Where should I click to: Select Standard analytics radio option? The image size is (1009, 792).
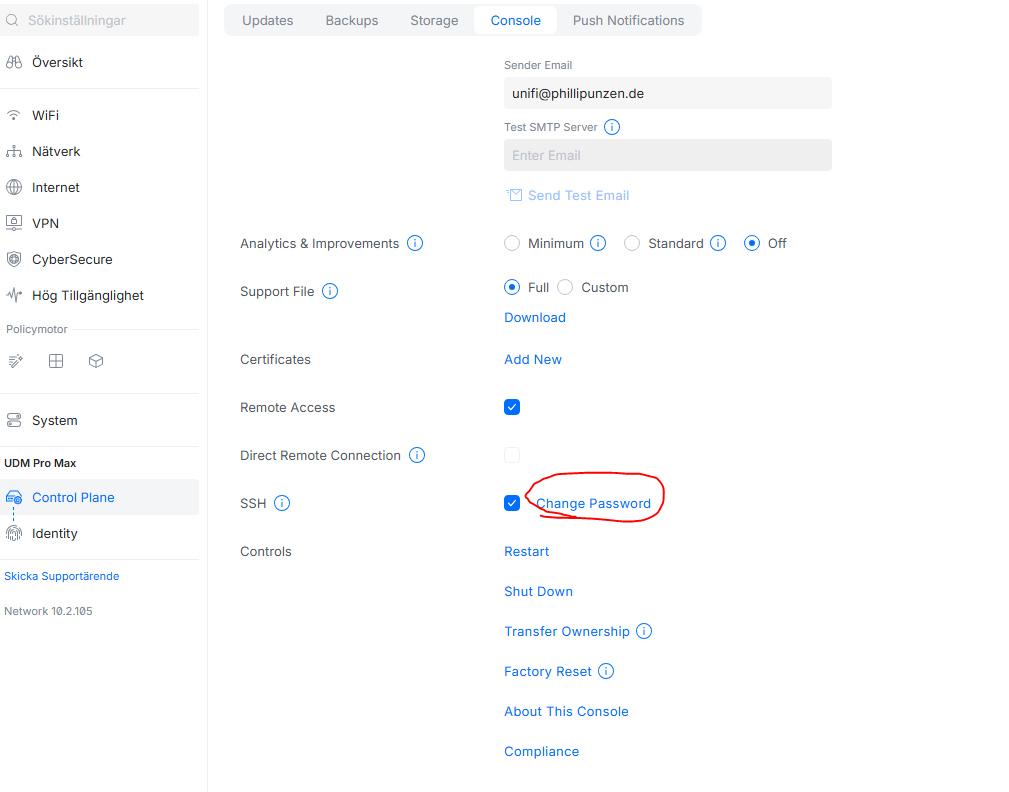pyautogui.click(x=632, y=243)
